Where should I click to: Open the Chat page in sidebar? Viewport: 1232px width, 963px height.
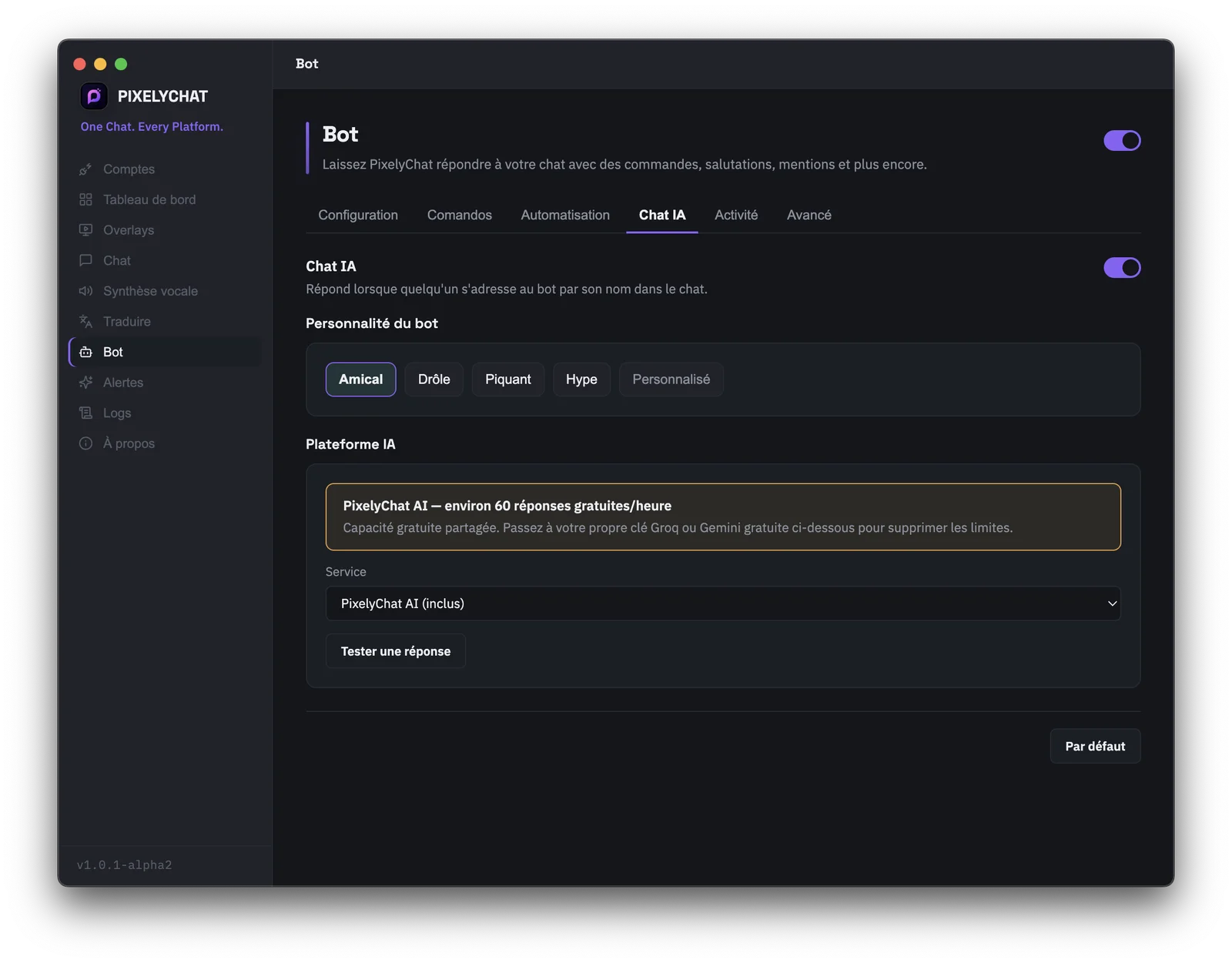pos(165,260)
